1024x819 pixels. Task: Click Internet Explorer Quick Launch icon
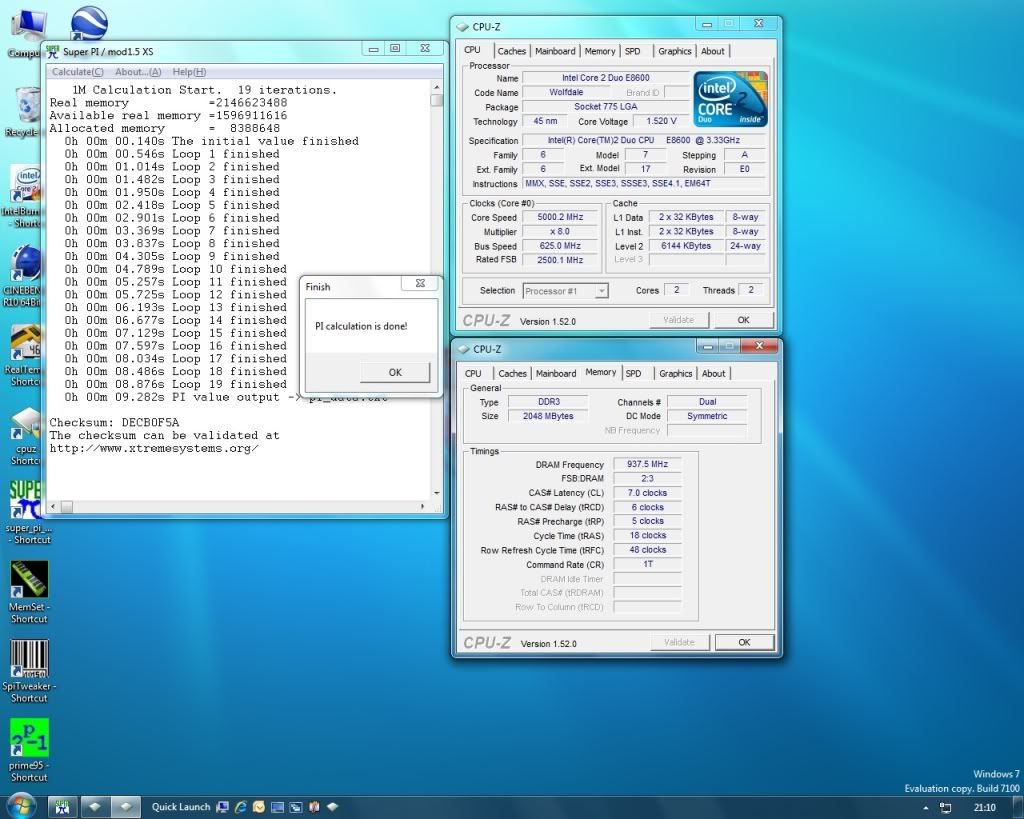tap(240, 807)
